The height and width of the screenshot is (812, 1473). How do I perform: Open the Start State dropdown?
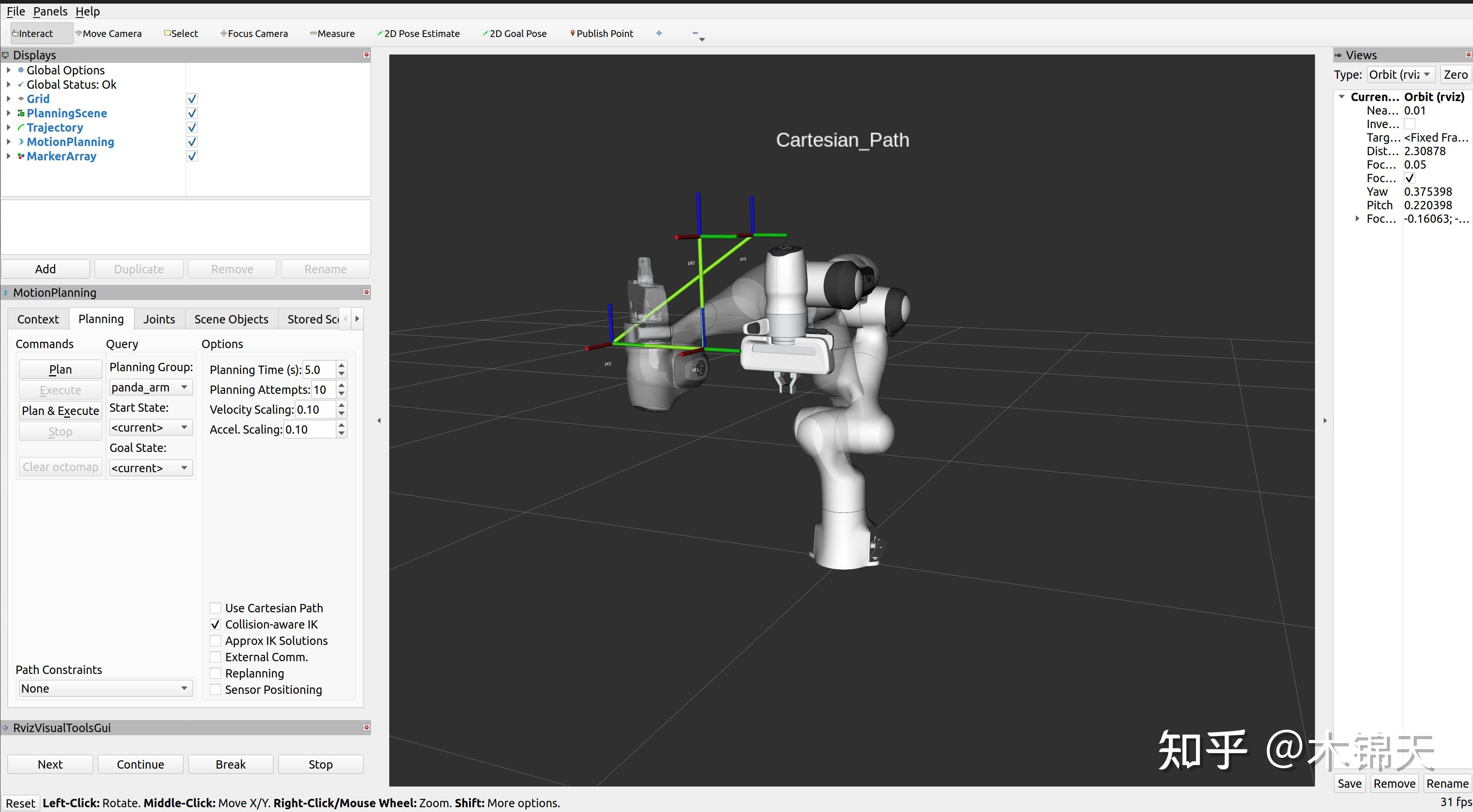tap(150, 427)
